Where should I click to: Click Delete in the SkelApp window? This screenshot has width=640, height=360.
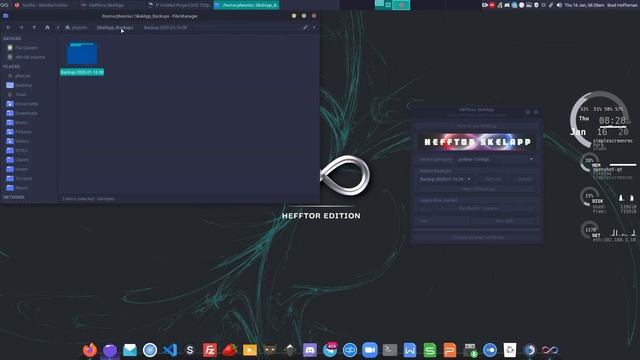524,179
